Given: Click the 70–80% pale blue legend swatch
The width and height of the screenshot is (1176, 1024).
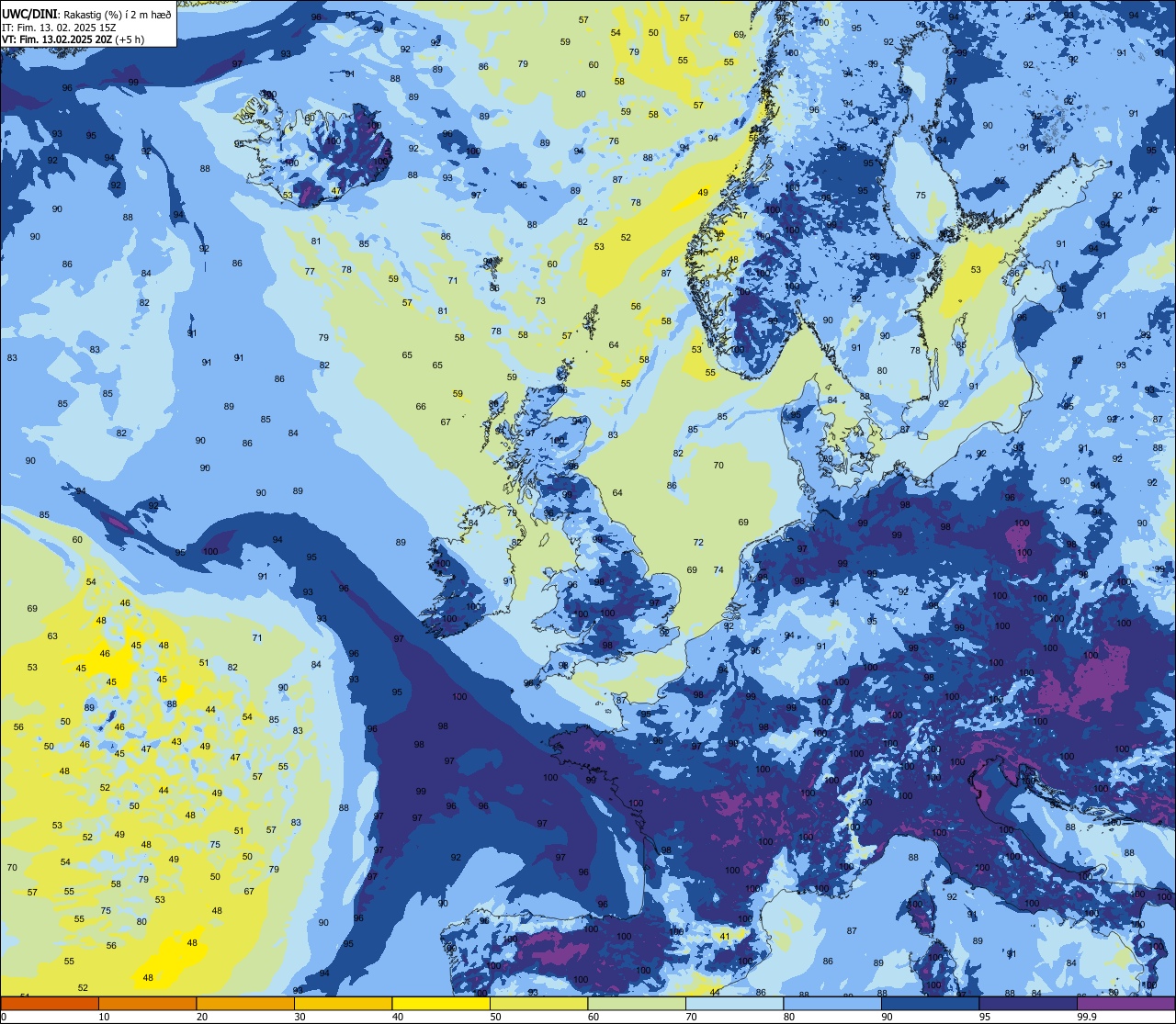Looking at the screenshot, I should coord(734,1003).
